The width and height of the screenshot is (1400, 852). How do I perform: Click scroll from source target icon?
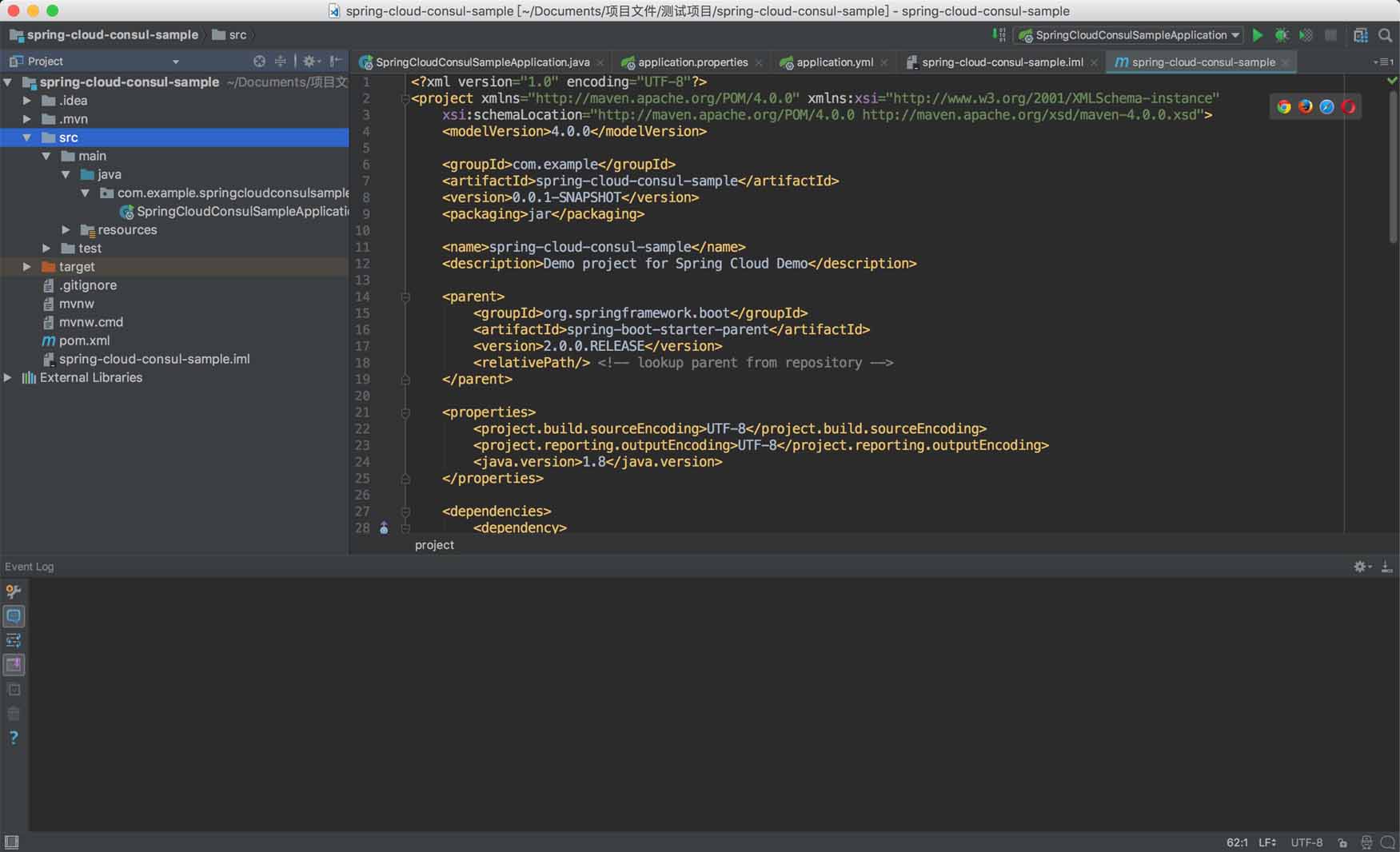(x=259, y=62)
